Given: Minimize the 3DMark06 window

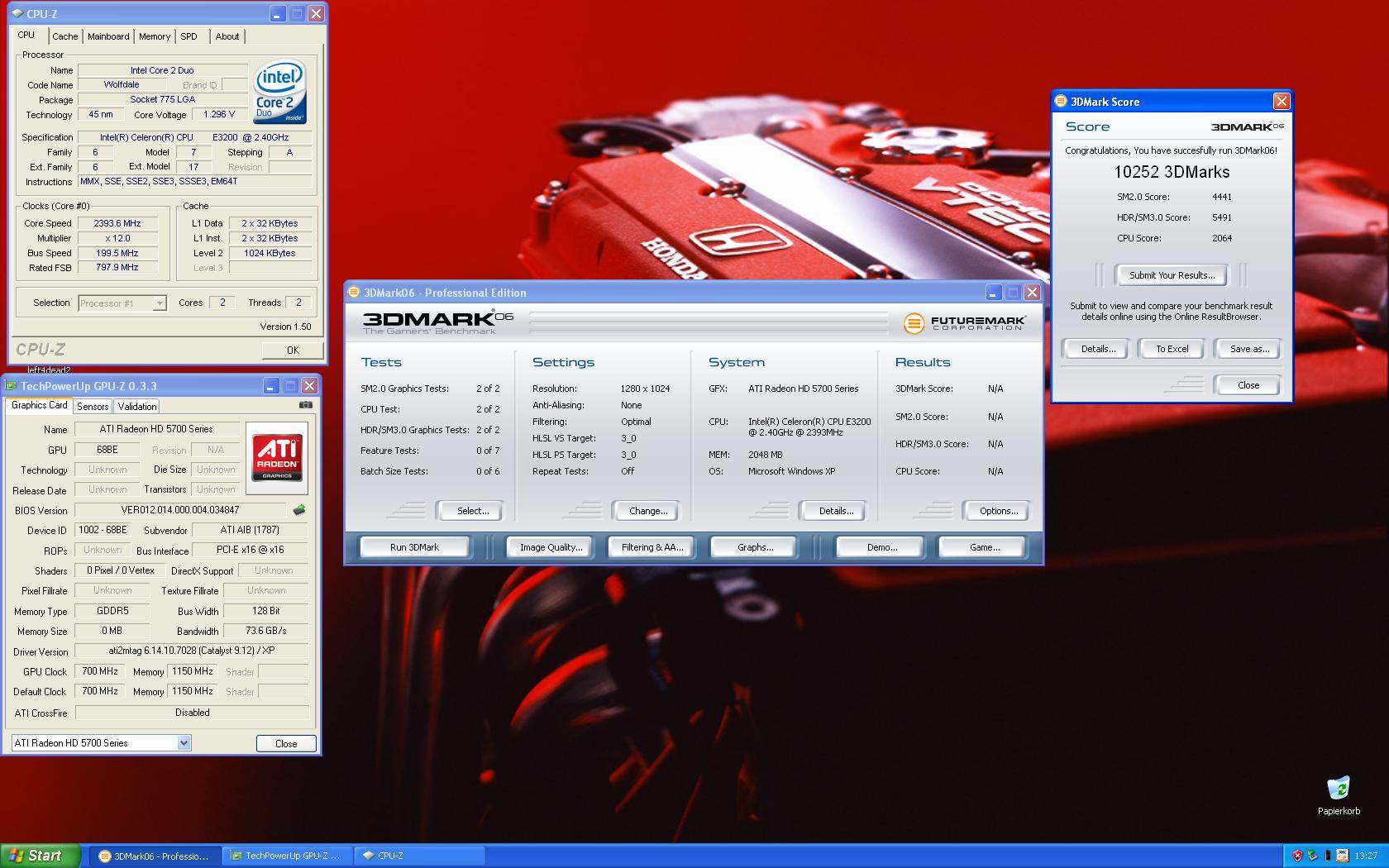Looking at the screenshot, I should (x=994, y=293).
